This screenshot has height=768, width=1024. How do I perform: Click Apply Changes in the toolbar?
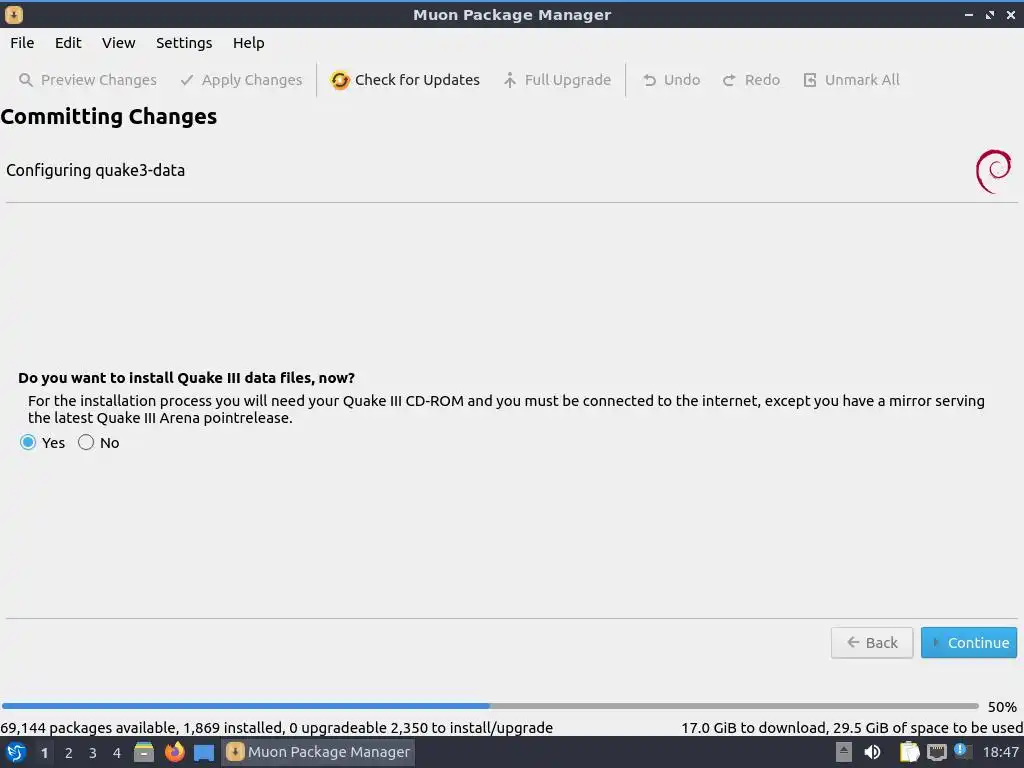(241, 80)
